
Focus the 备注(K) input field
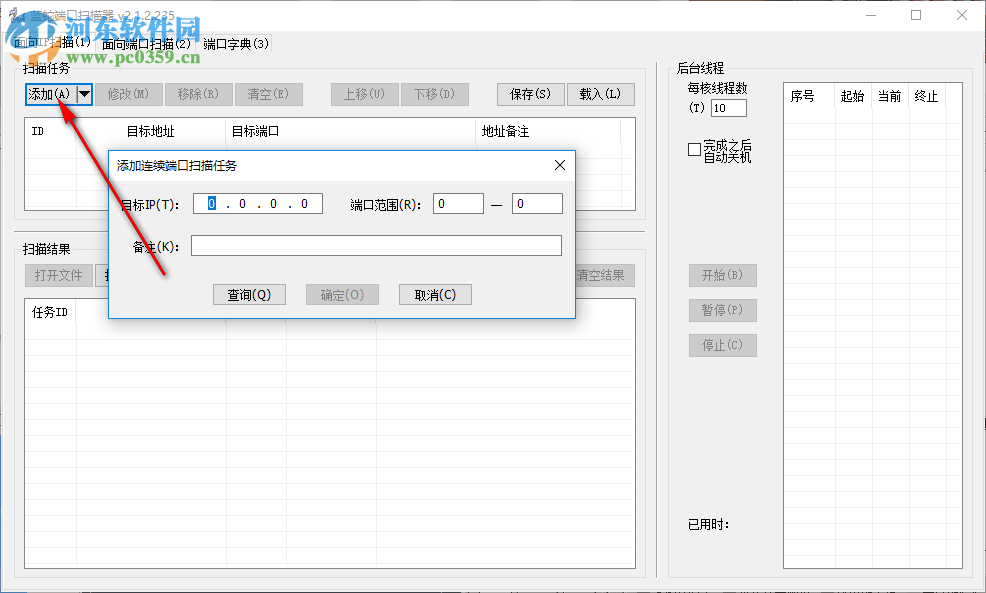pyautogui.click(x=376, y=246)
